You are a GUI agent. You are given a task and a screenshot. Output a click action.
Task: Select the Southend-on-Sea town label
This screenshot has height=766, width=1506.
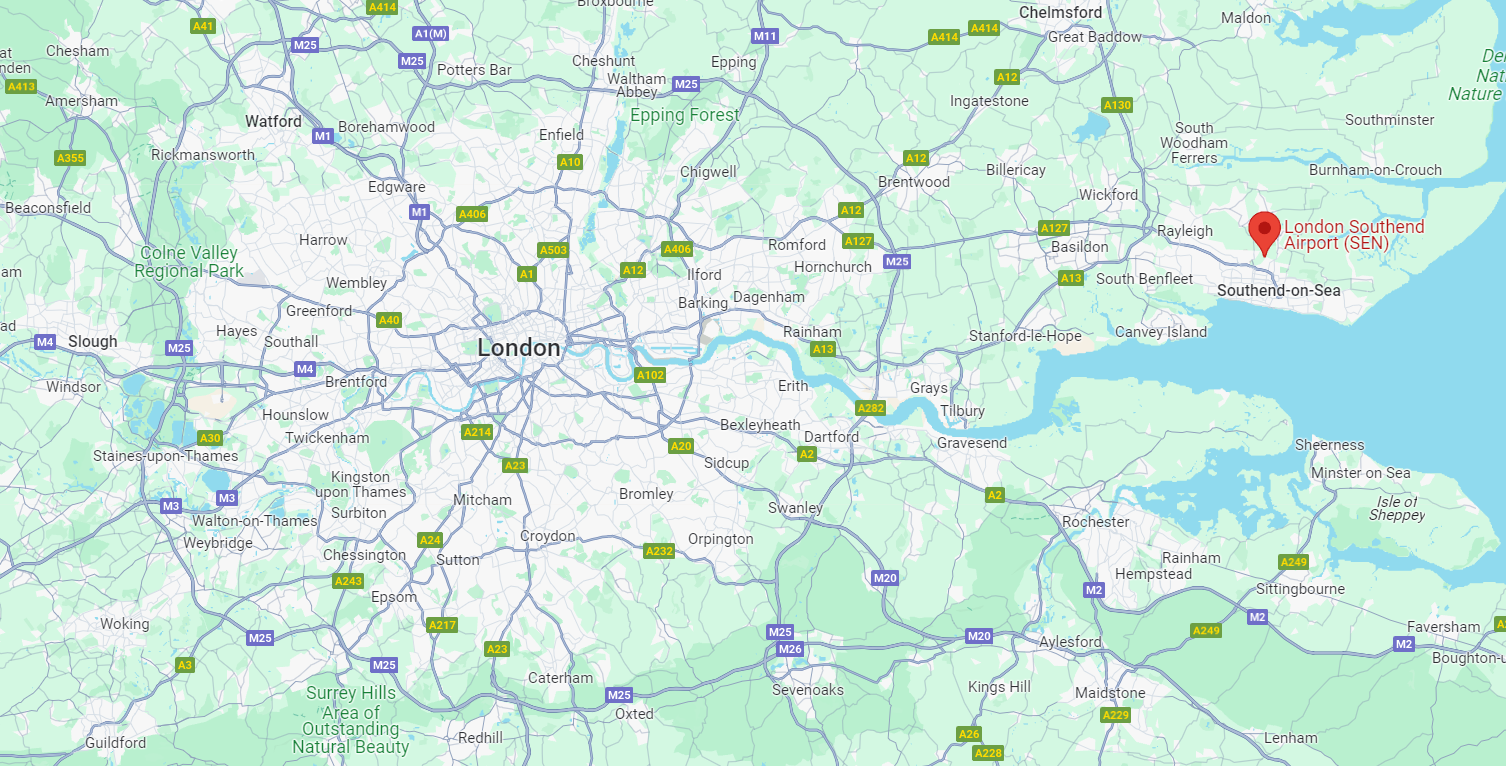(x=1279, y=290)
